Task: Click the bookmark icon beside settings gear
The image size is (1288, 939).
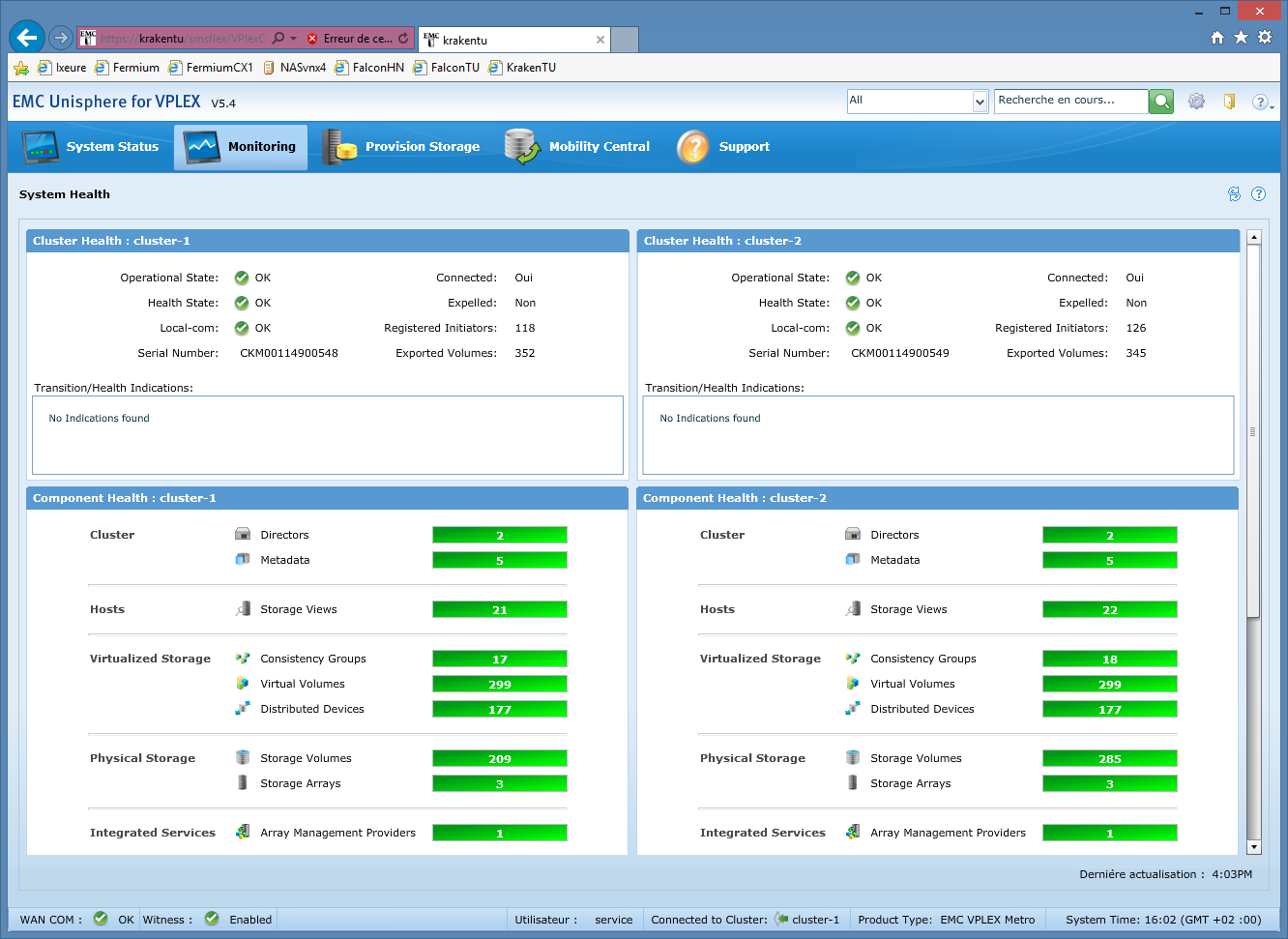Action: (1229, 102)
